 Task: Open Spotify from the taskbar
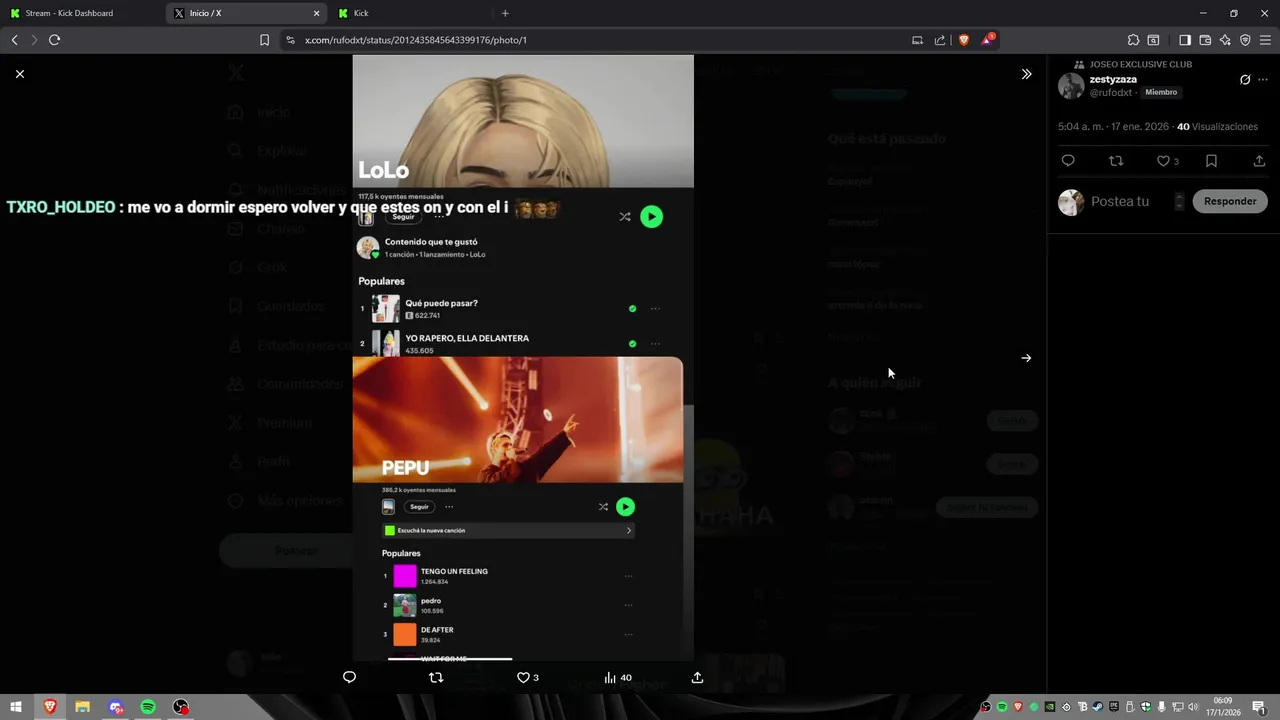[148, 707]
